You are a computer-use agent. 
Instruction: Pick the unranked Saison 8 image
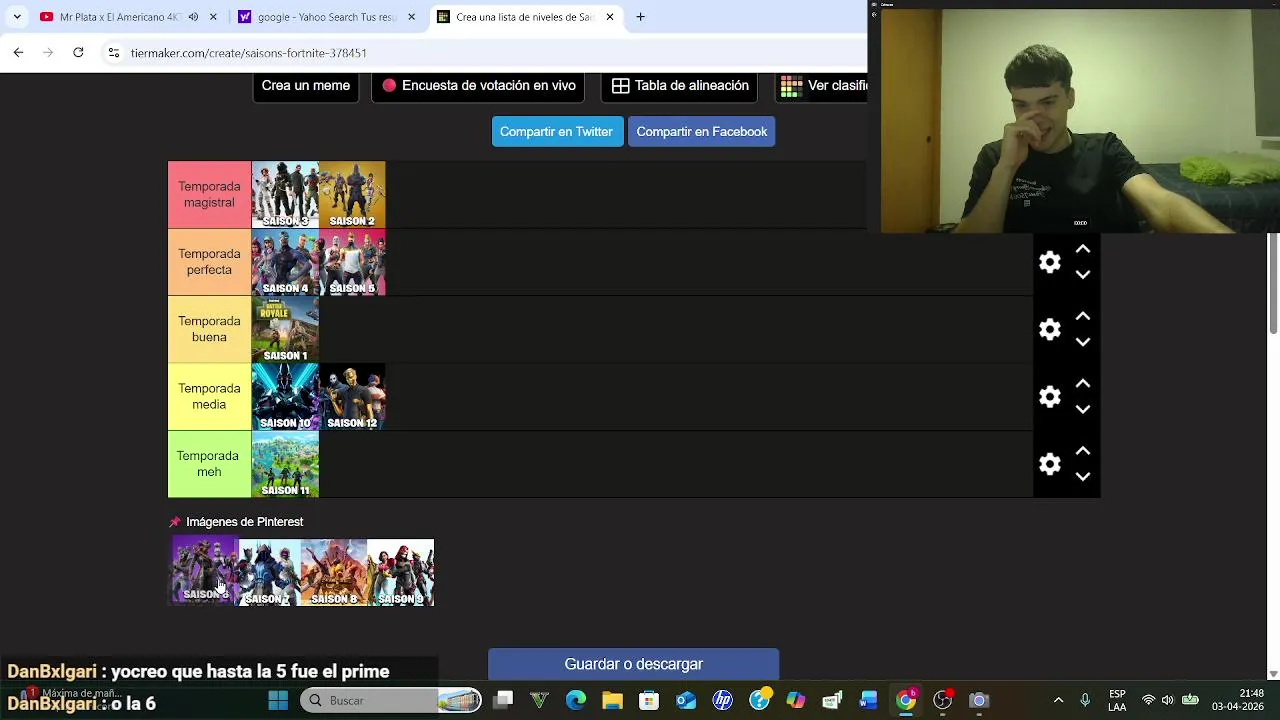tap(334, 572)
